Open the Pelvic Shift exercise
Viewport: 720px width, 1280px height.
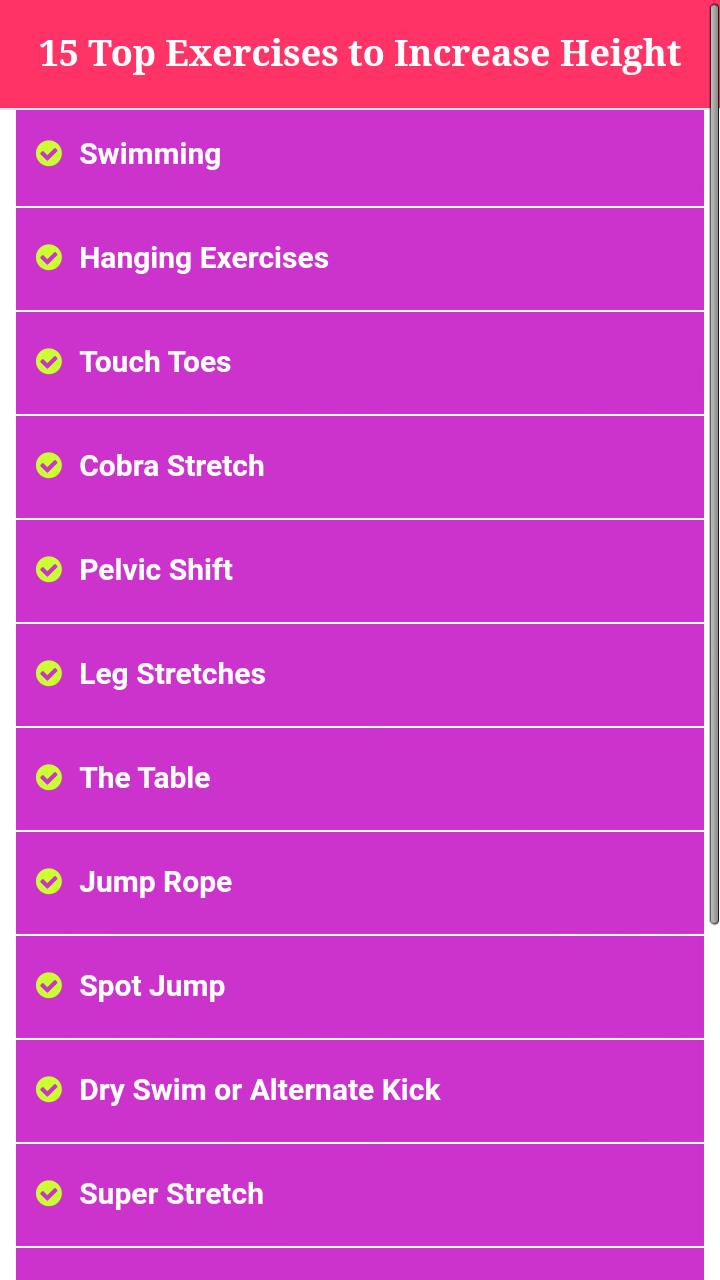(x=156, y=570)
